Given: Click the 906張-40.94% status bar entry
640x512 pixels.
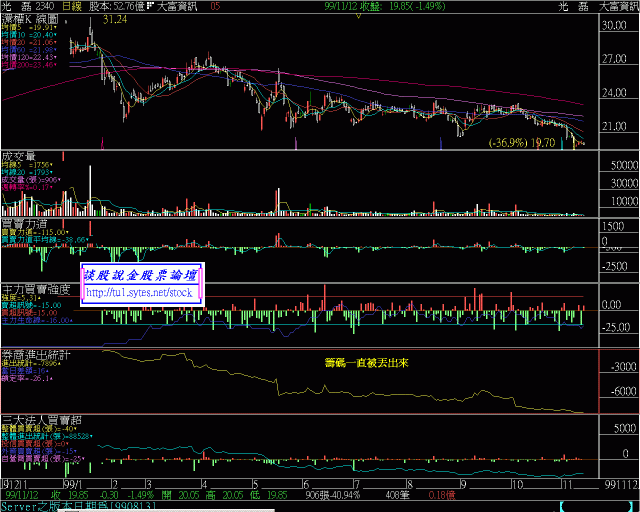Looking at the screenshot, I should point(333,495).
